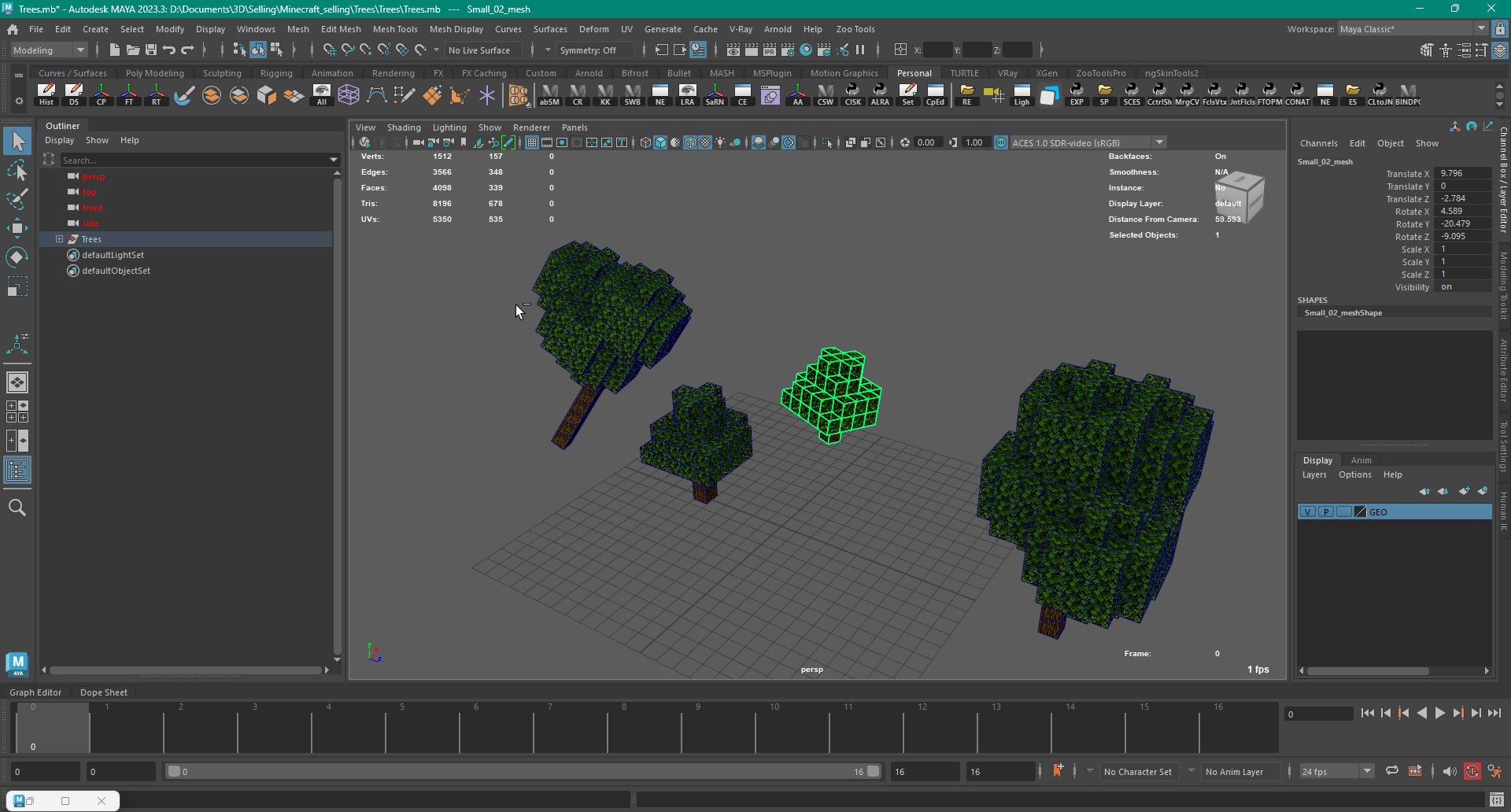Select the arrow Select tool

click(17, 142)
